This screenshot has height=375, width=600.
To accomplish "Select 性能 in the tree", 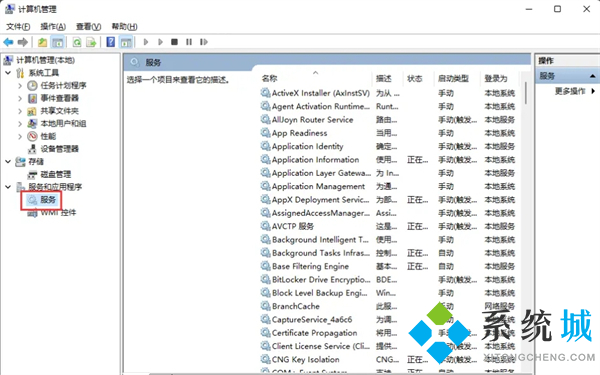I will (48, 136).
